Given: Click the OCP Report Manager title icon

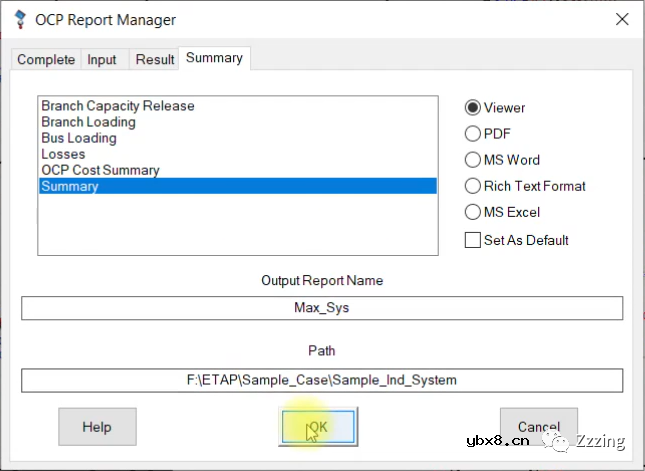Looking at the screenshot, I should (x=20, y=20).
